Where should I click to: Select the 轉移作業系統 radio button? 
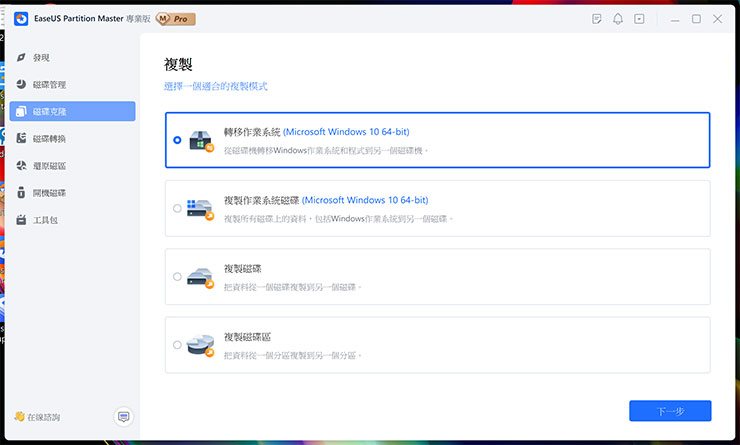(x=177, y=141)
